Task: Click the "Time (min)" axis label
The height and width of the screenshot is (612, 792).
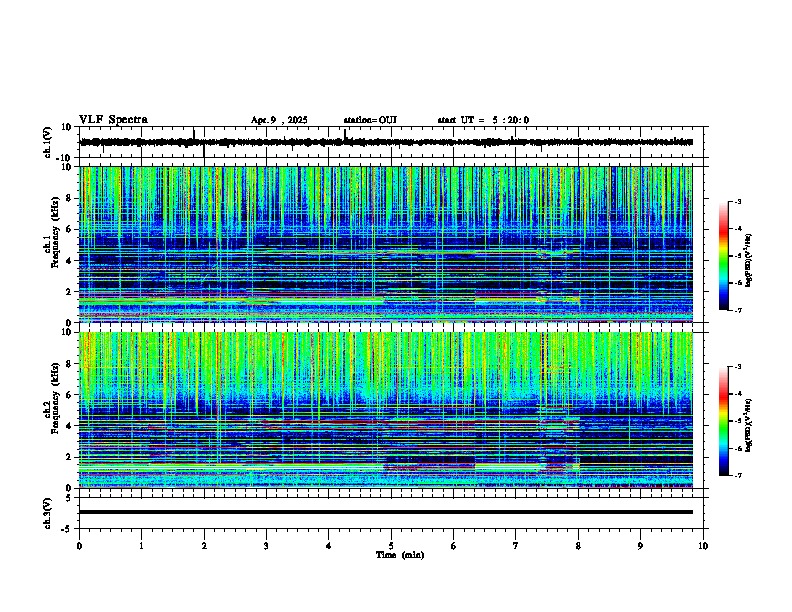Action: tap(400, 555)
